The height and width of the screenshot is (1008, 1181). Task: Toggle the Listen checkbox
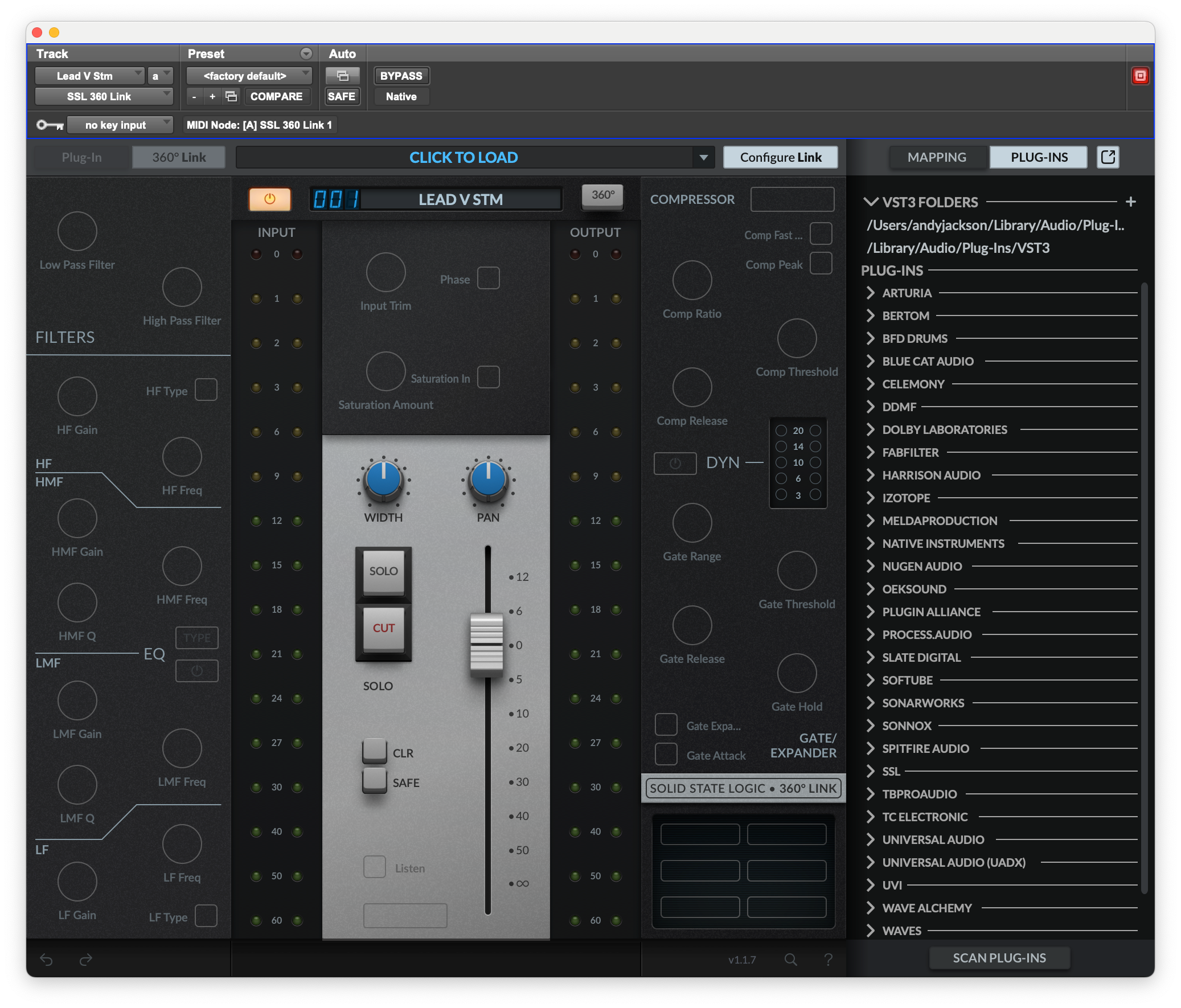(x=375, y=867)
